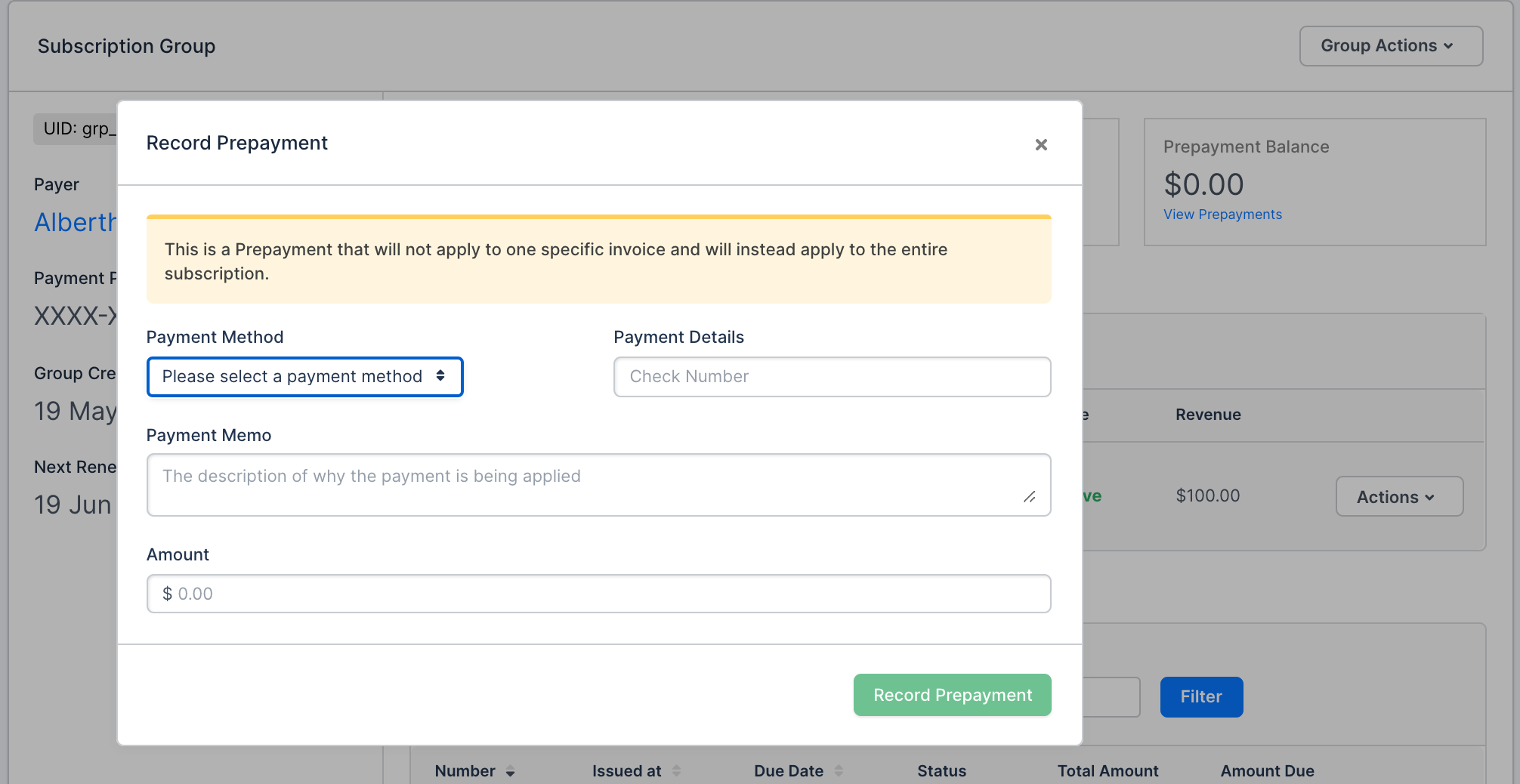Submit with the green Record Prepayment button
Viewport: 1520px width, 784px height.
[x=952, y=695]
